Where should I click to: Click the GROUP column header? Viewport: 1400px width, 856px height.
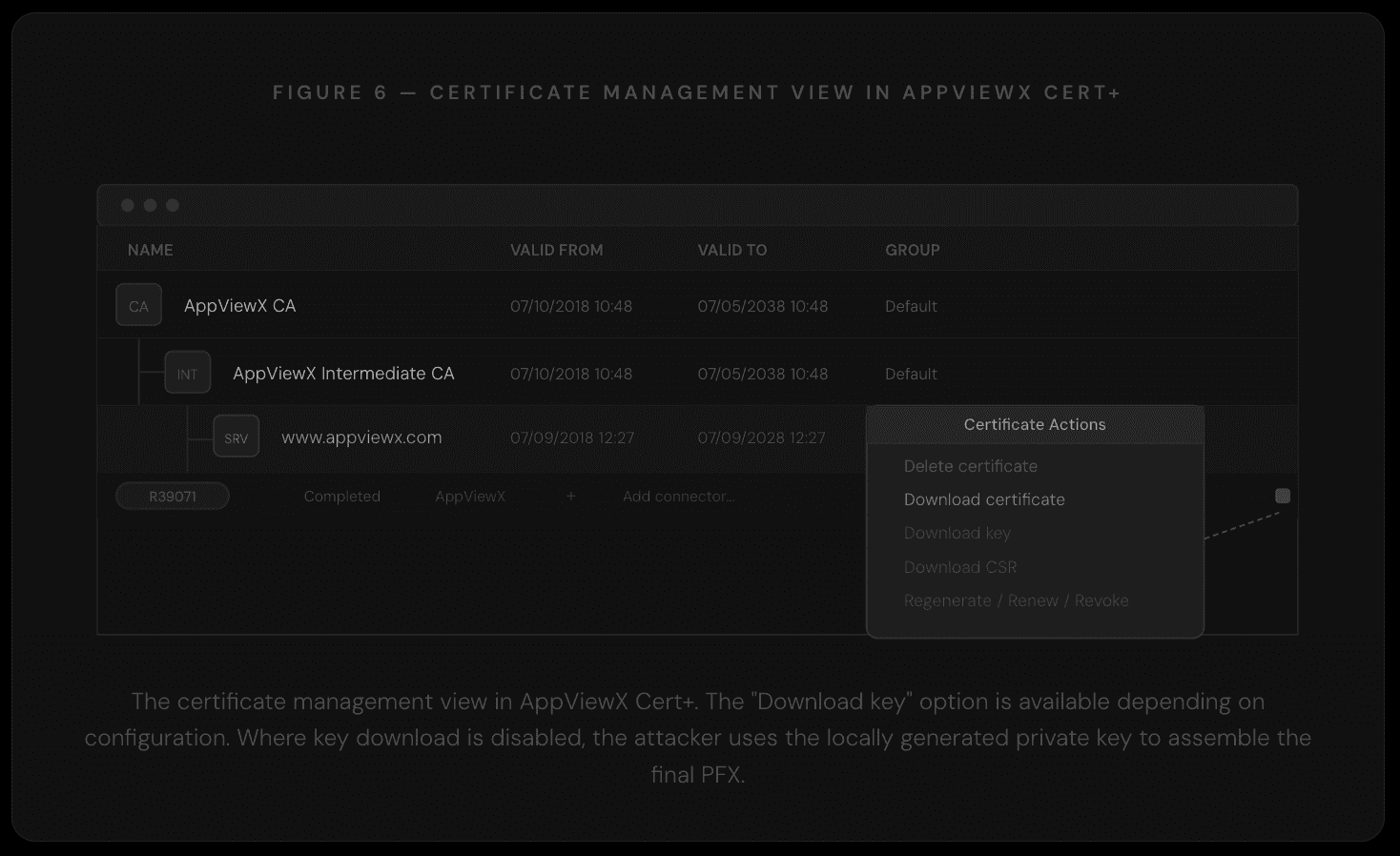pos(913,250)
